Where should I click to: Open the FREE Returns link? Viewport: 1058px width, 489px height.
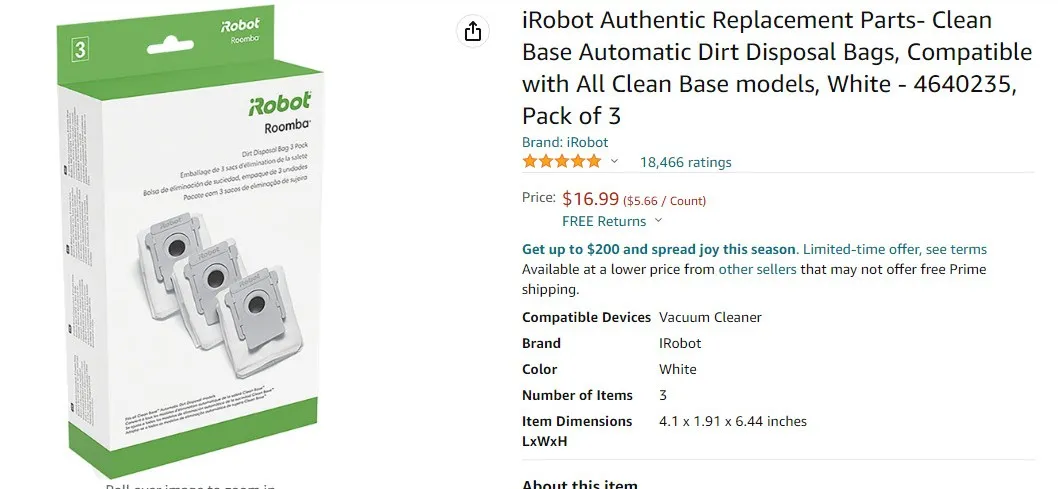604,221
